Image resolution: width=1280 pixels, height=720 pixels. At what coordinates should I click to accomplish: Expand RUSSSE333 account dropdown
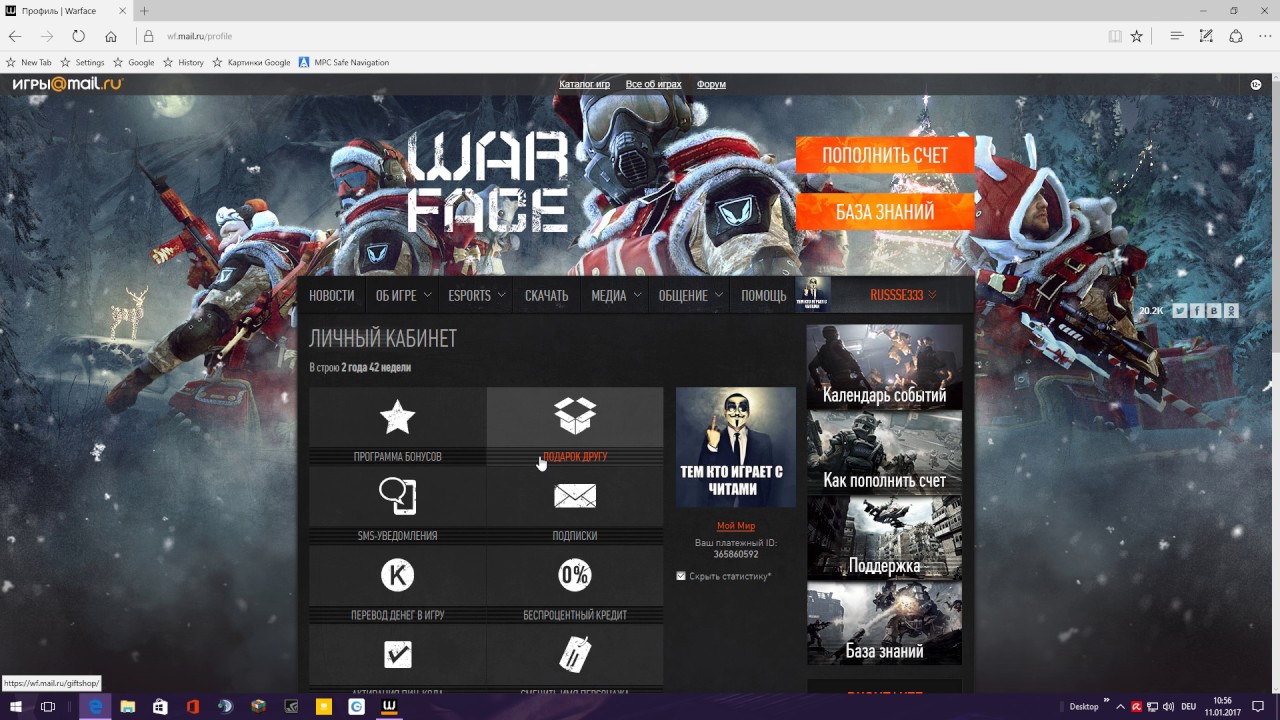click(x=904, y=295)
